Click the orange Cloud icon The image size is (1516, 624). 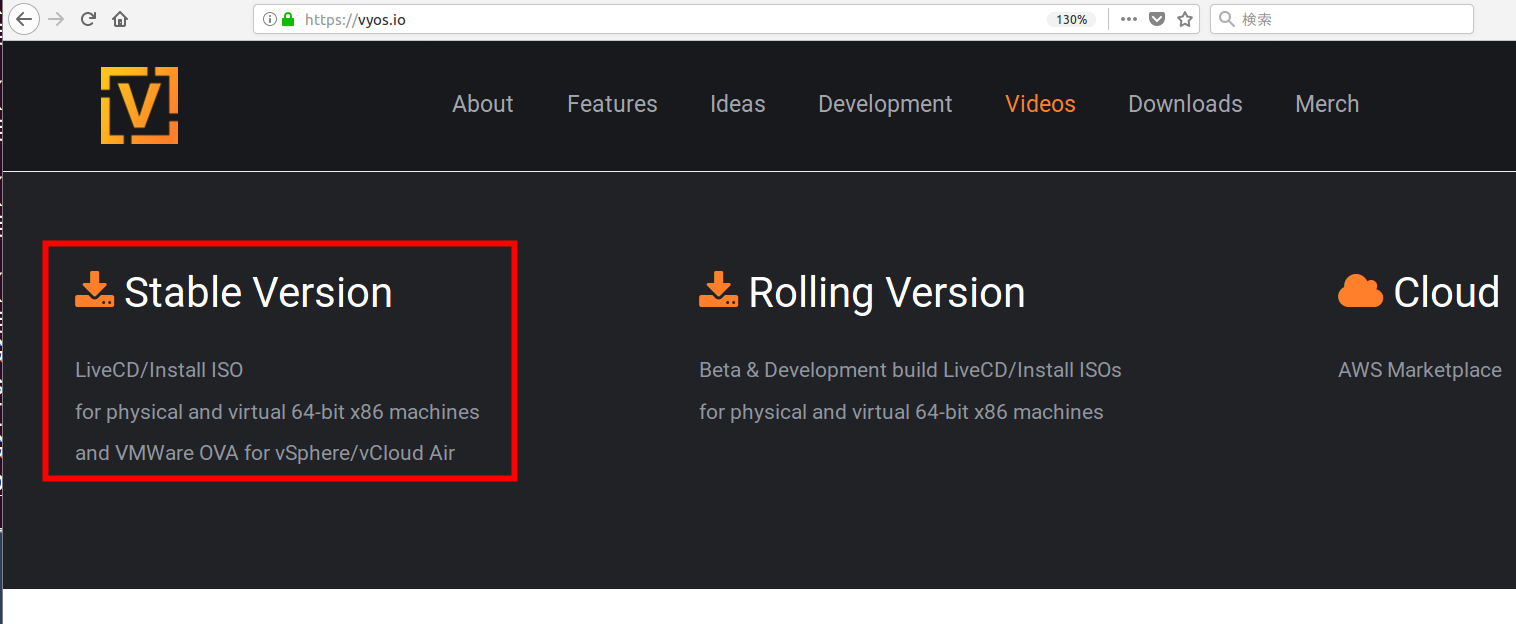pyautogui.click(x=1360, y=291)
